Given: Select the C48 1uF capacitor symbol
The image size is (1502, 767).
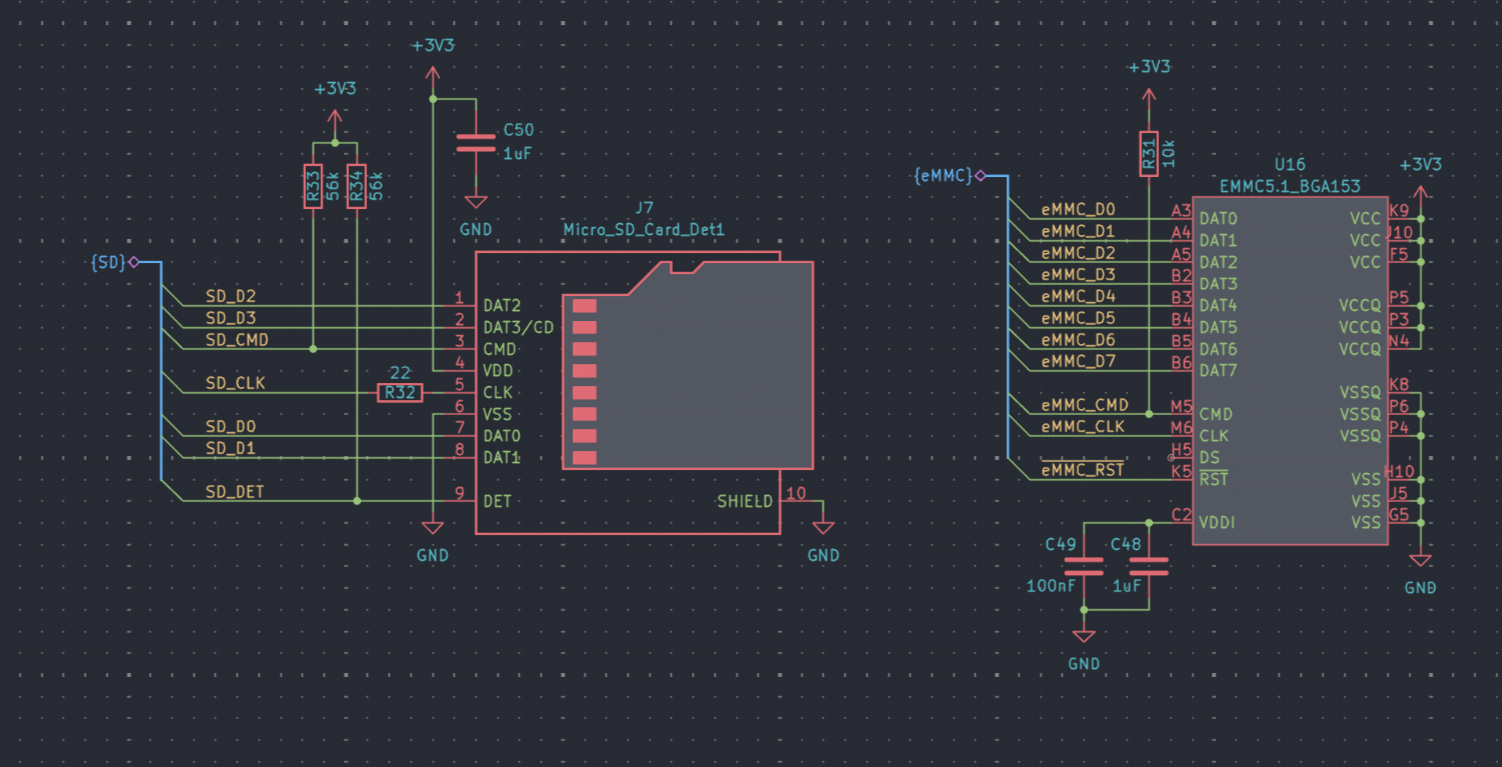Looking at the screenshot, I should (x=1148, y=568).
